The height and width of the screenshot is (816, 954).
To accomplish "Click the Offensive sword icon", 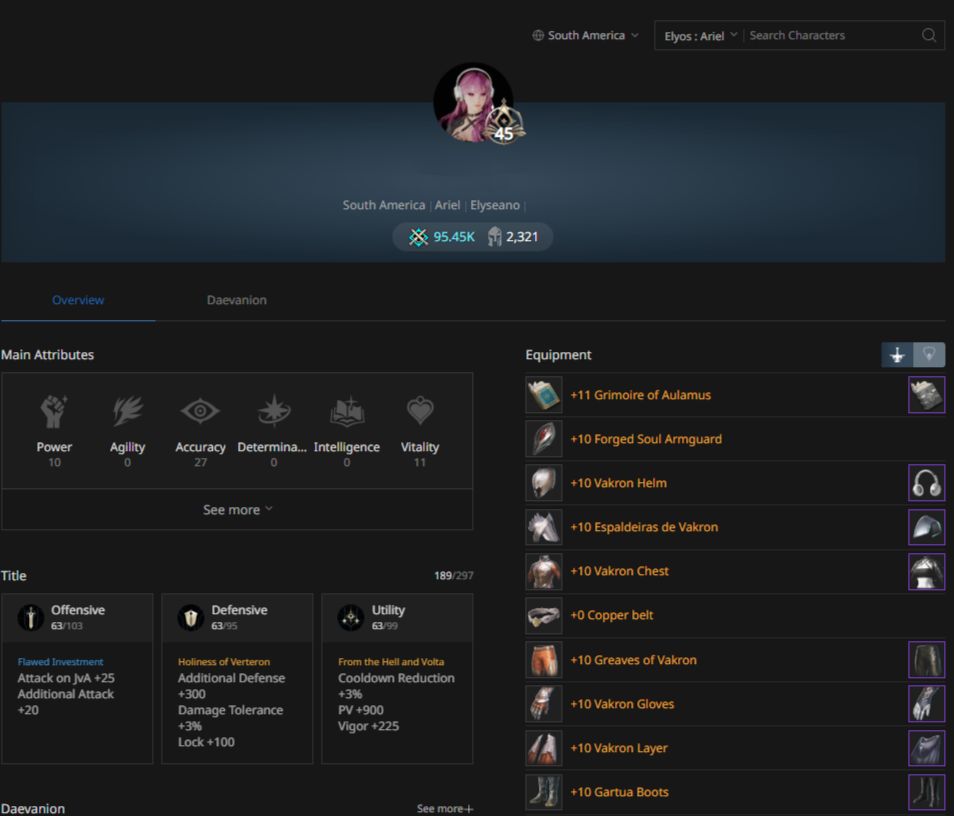I will pyautogui.click(x=30, y=618).
